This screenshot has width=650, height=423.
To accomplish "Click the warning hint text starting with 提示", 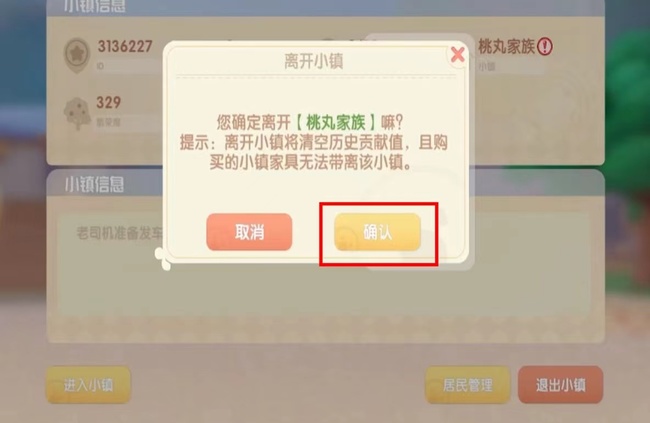I will pos(313,152).
